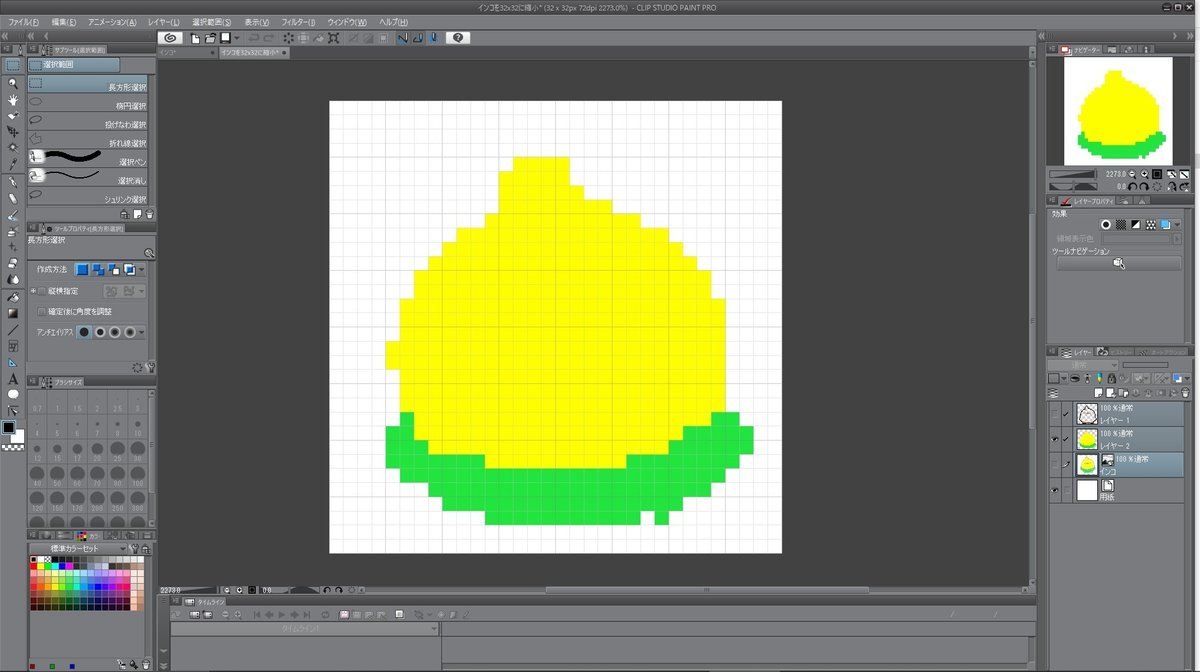Expand the anti-aliasing options dropdown arrow
Viewport: 1200px width, 672px height.
(142, 332)
